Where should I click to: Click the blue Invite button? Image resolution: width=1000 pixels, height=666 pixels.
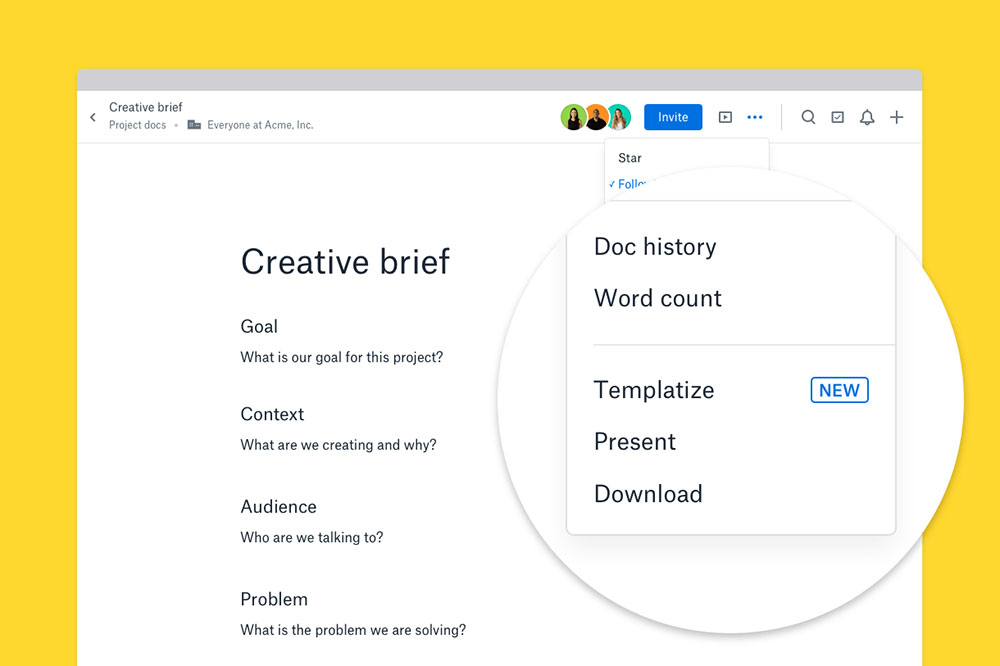[x=673, y=117]
